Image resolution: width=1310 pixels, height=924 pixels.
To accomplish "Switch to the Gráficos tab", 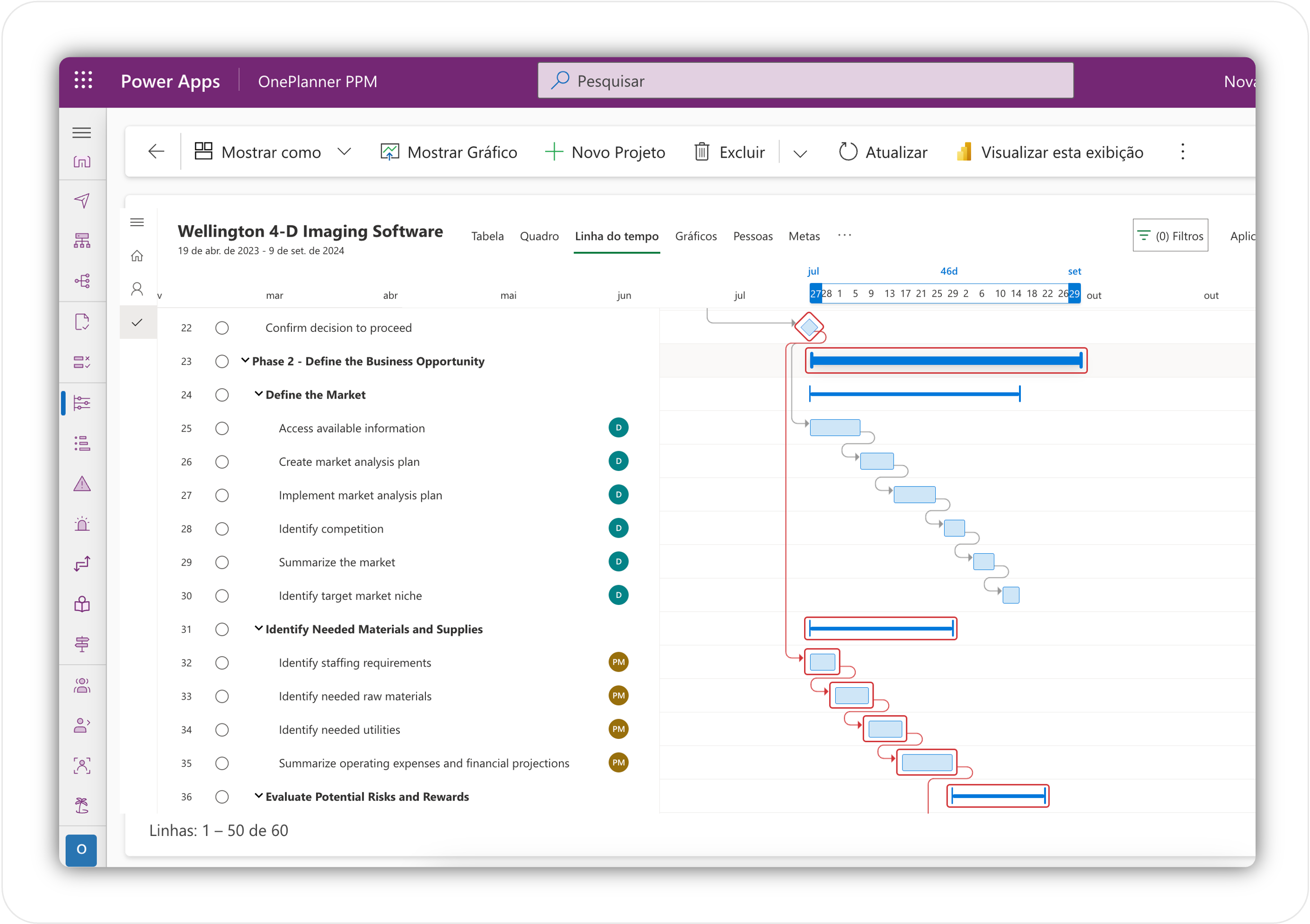I will coord(696,236).
